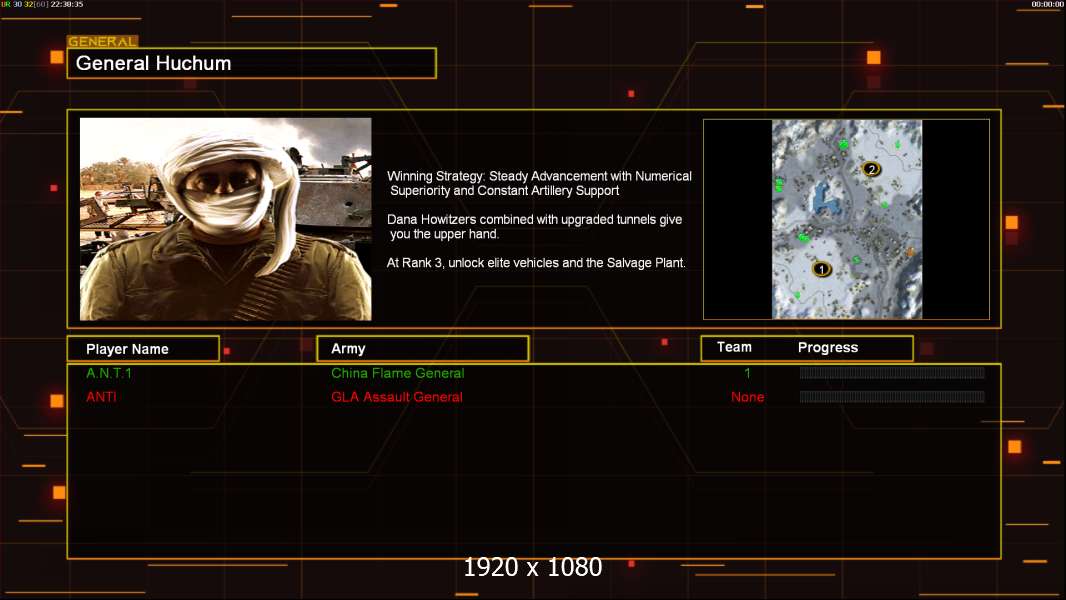Select player A.N.T.1 row name
This screenshot has width=1066, height=600.
[x=109, y=373]
